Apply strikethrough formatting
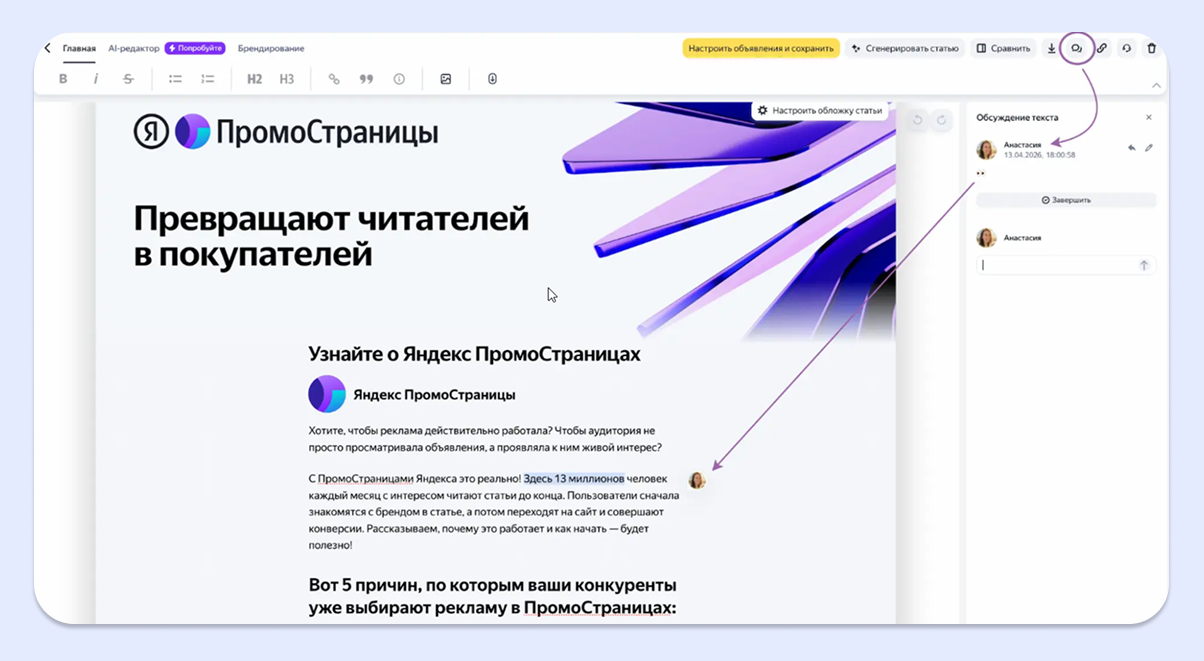The image size is (1204, 661). [x=128, y=78]
